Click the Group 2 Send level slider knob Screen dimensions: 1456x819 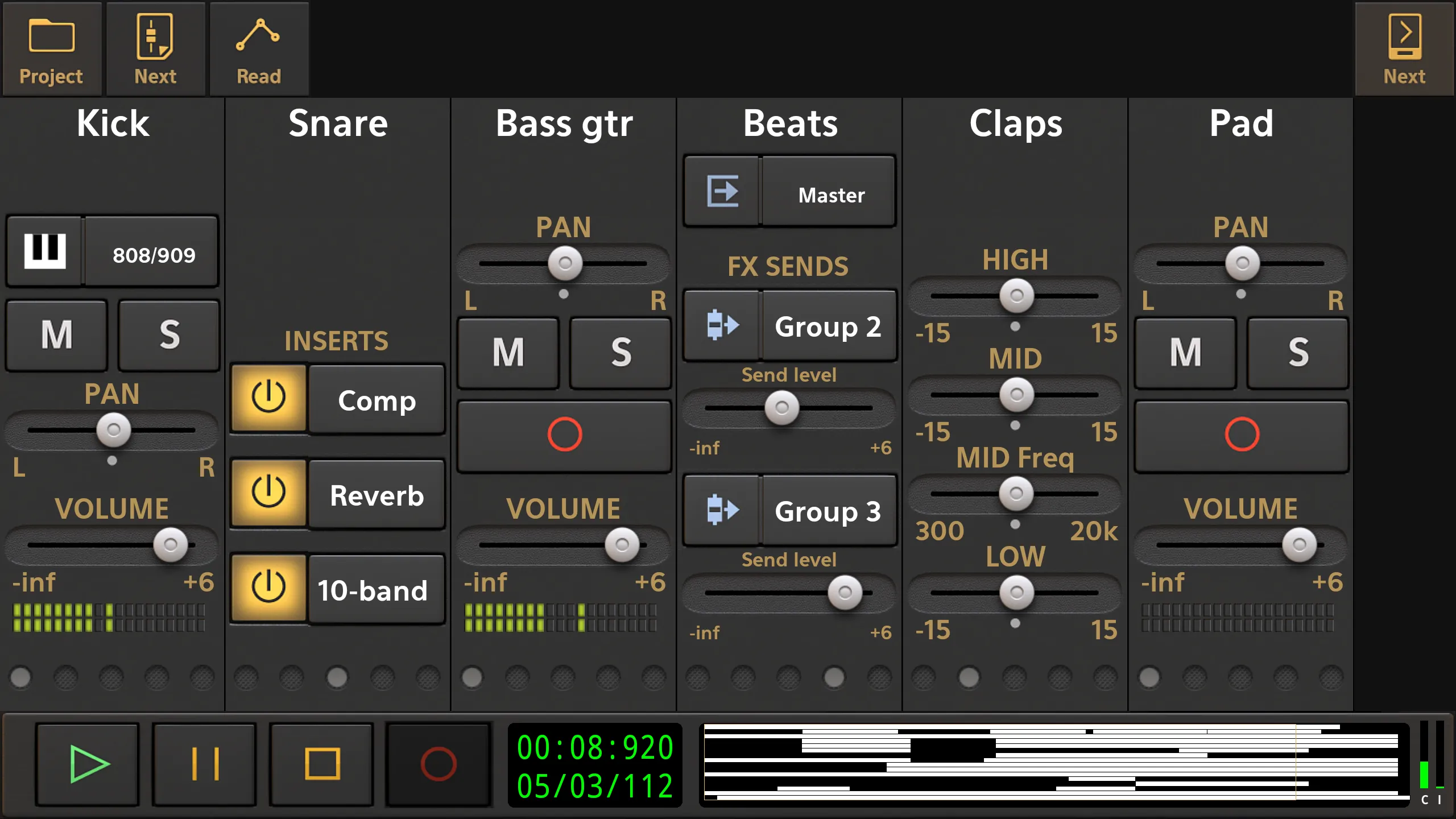pyautogui.click(x=782, y=408)
